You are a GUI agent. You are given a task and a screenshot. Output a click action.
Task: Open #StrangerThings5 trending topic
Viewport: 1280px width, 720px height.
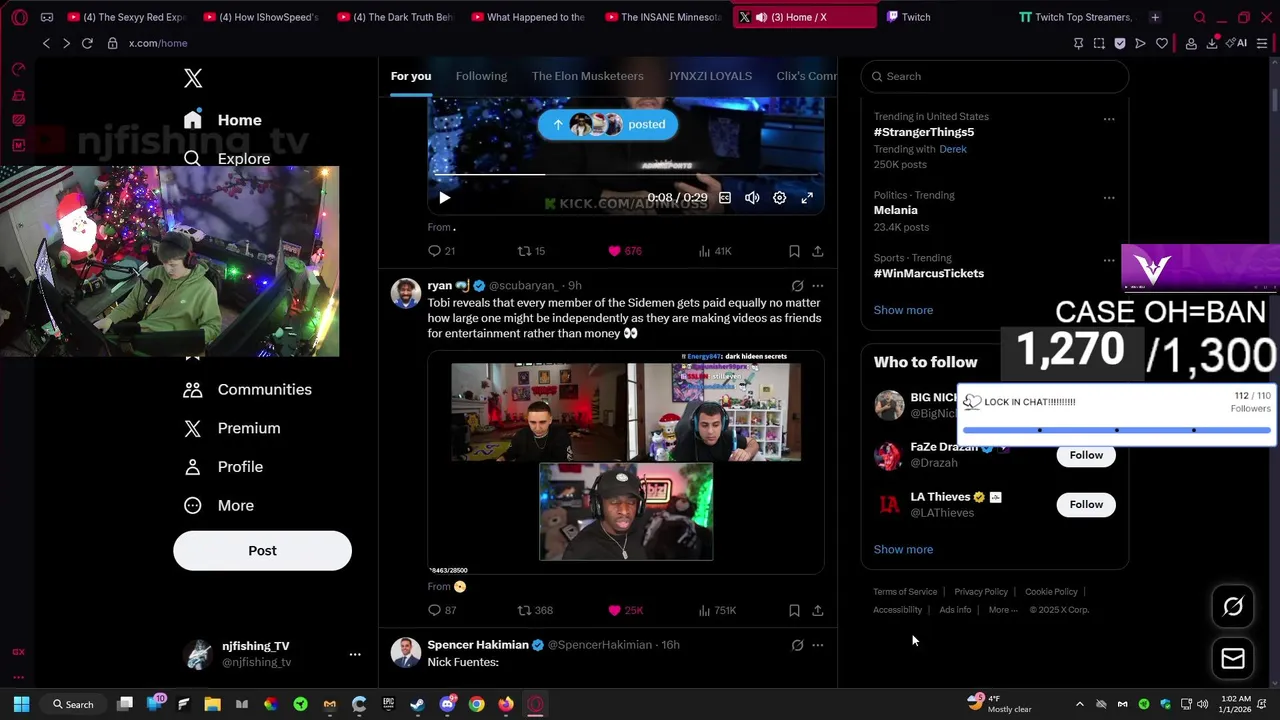tap(924, 132)
